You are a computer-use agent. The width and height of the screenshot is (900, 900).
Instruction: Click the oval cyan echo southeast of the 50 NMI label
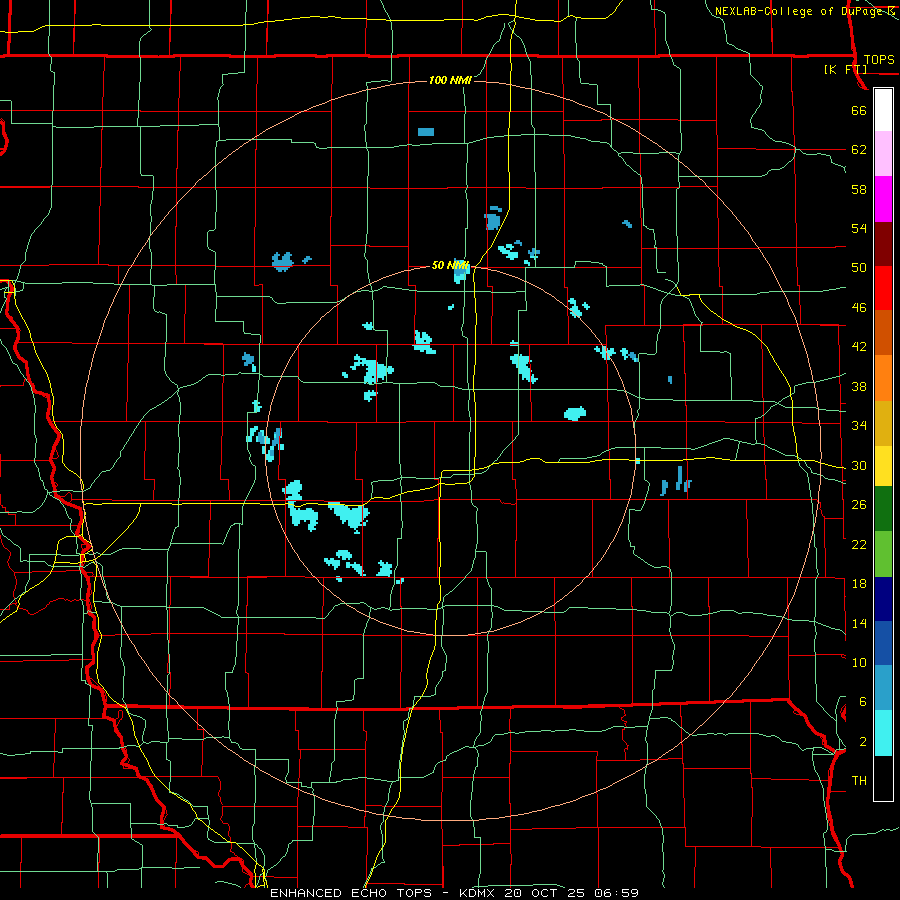575,413
